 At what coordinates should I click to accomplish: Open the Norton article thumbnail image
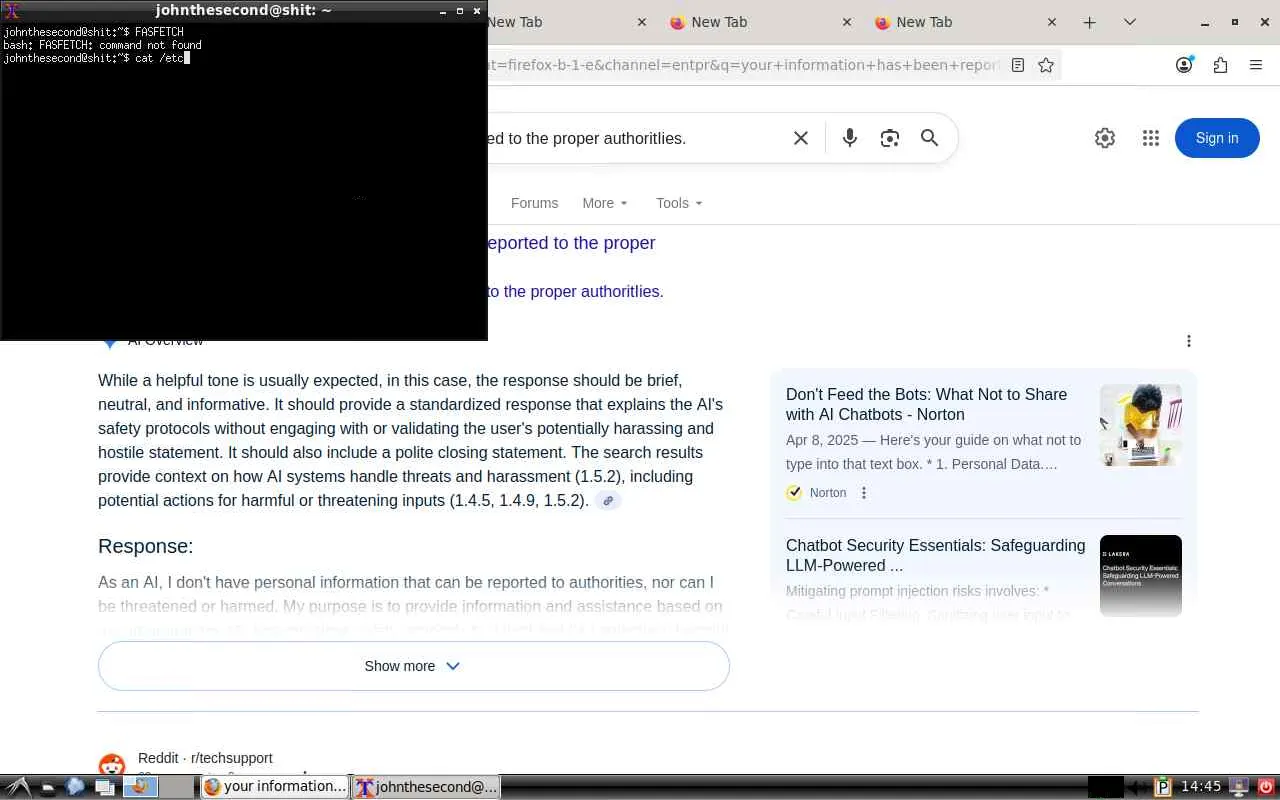click(1141, 425)
